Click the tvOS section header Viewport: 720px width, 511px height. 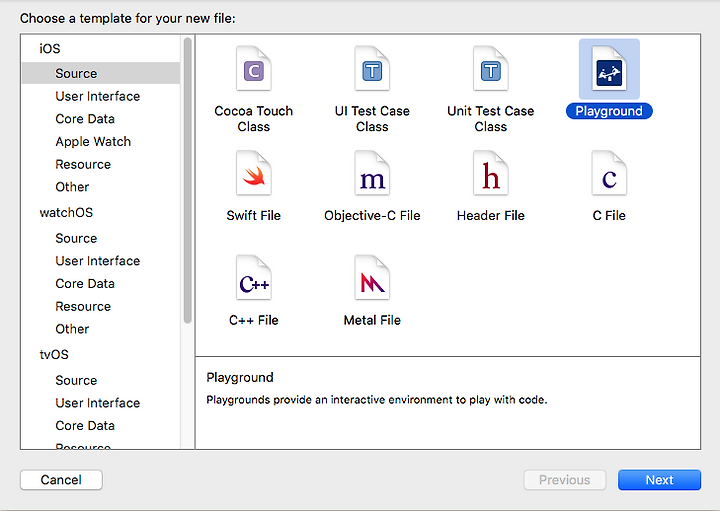pyautogui.click(x=54, y=354)
